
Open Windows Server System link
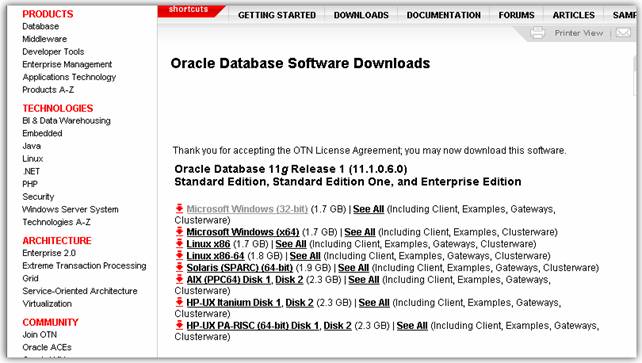70,210
